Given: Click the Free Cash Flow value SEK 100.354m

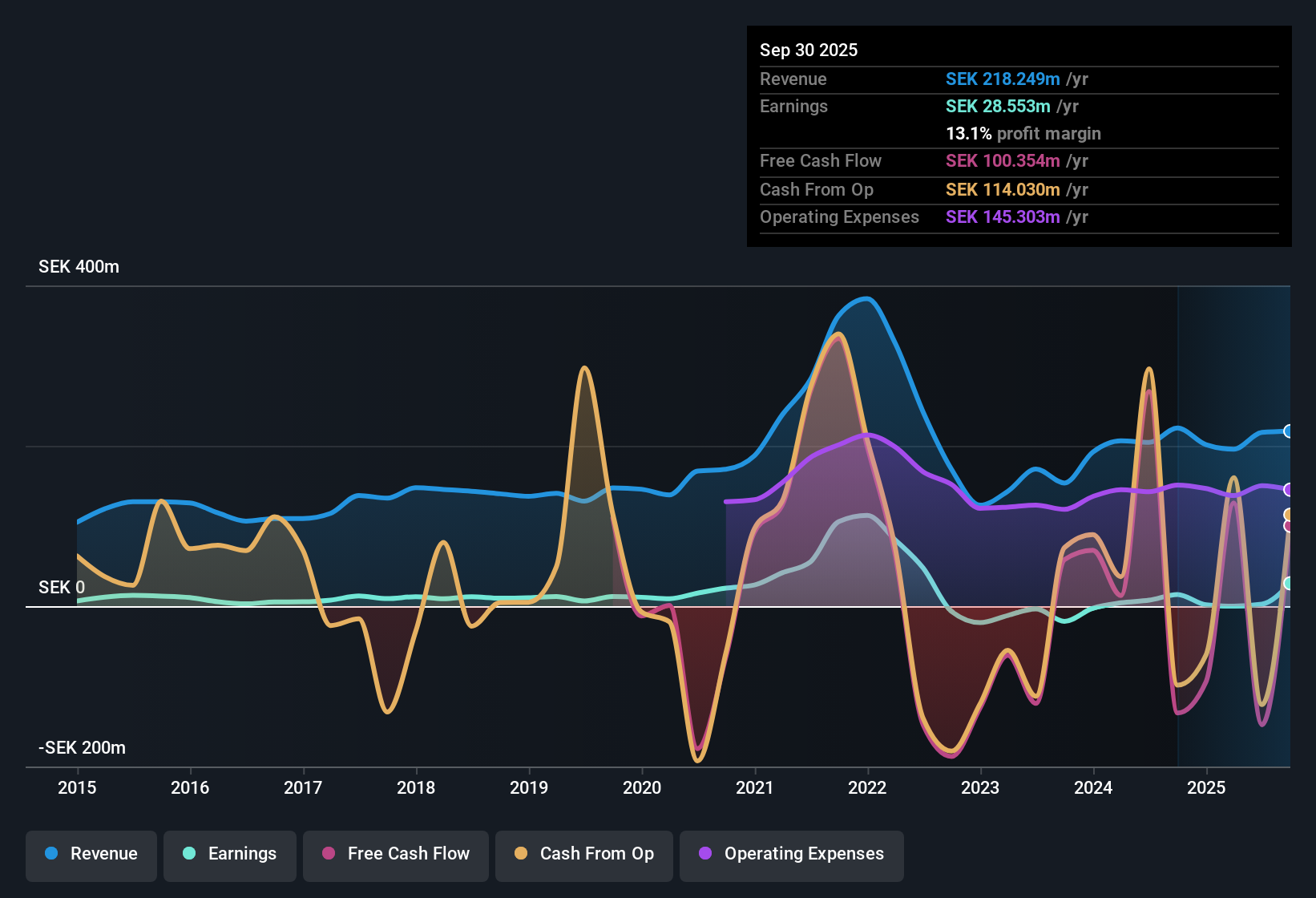Looking at the screenshot, I should pyautogui.click(x=1003, y=160).
